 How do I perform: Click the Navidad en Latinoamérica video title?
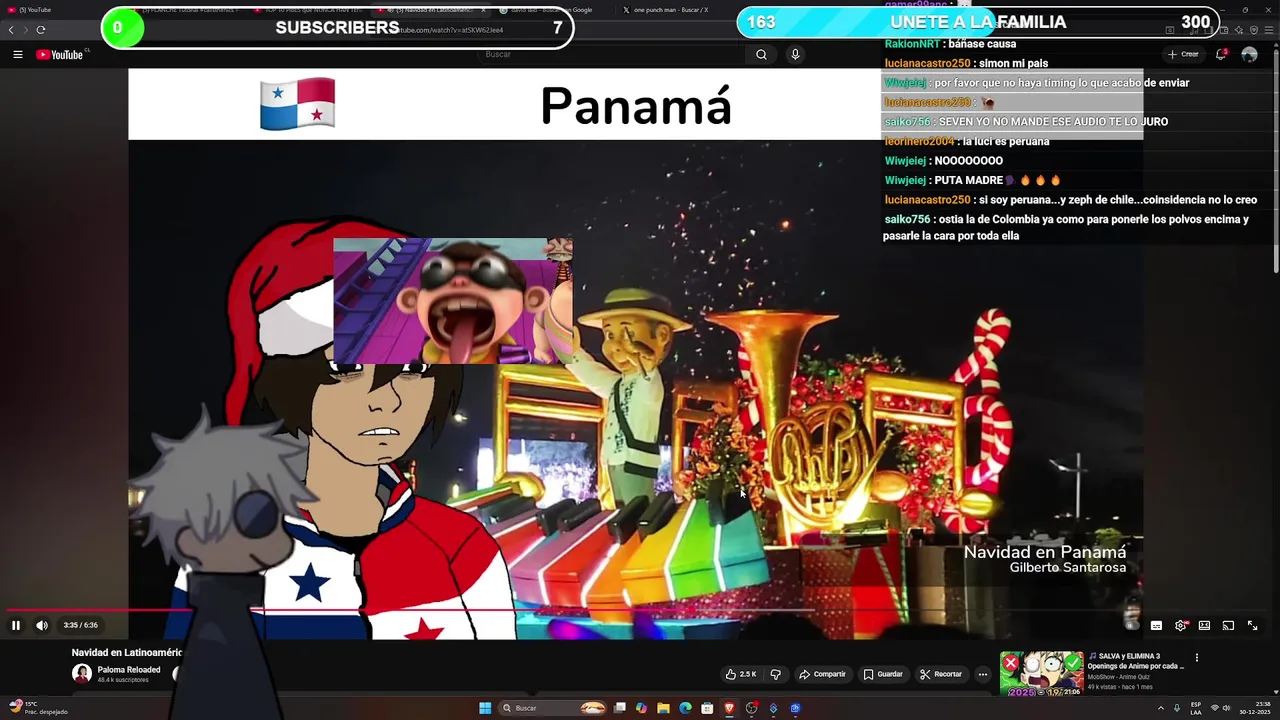[x=127, y=652]
